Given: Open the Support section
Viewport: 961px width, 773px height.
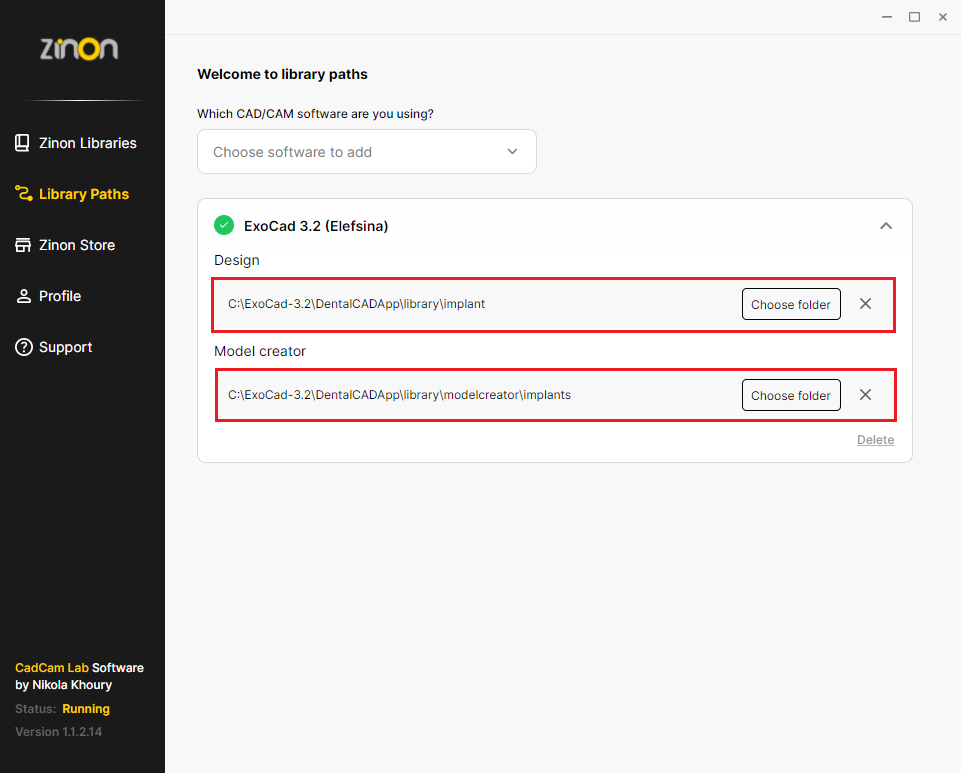Looking at the screenshot, I should click(53, 347).
